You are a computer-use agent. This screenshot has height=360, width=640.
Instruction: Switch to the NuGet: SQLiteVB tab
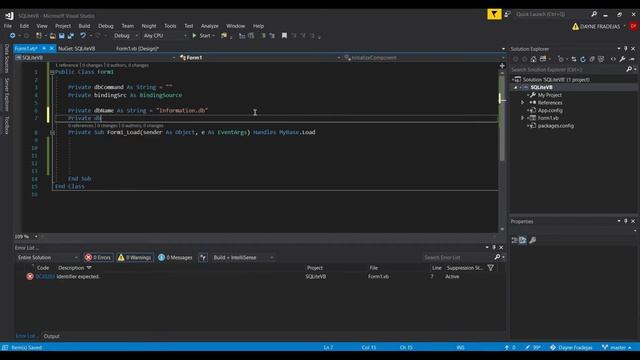[x=76, y=49]
